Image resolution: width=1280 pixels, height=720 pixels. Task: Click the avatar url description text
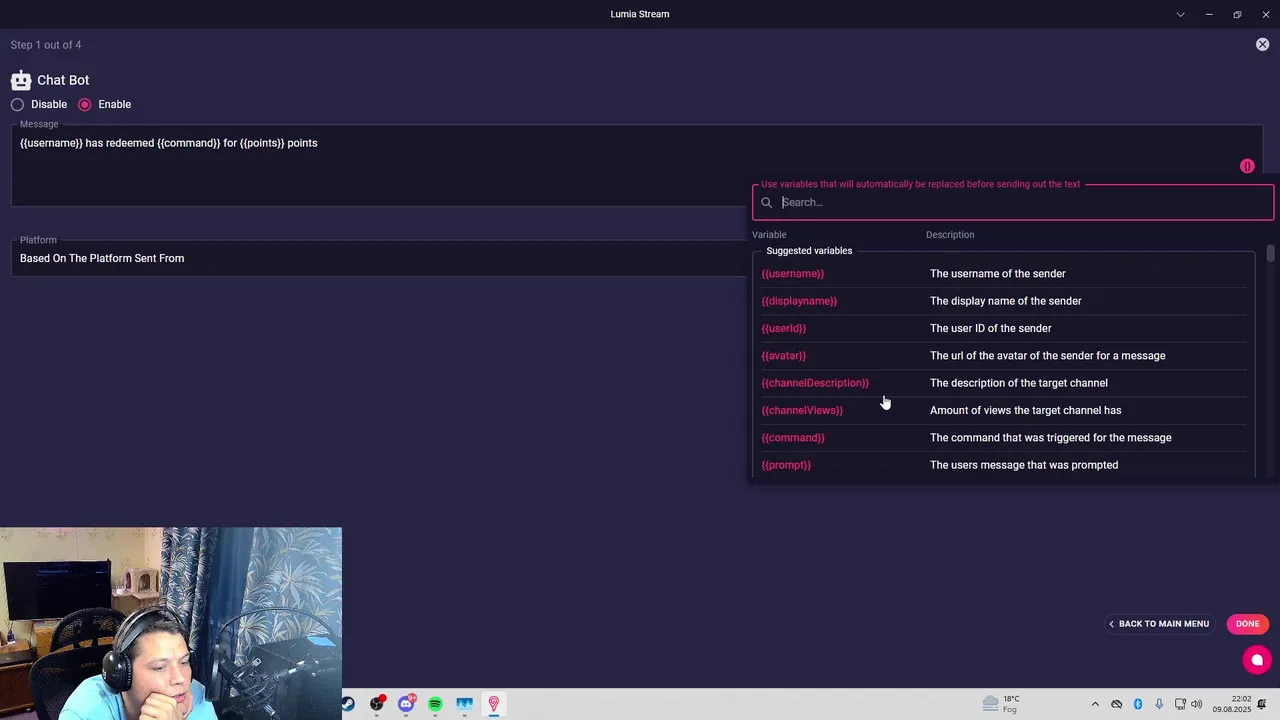(1048, 356)
